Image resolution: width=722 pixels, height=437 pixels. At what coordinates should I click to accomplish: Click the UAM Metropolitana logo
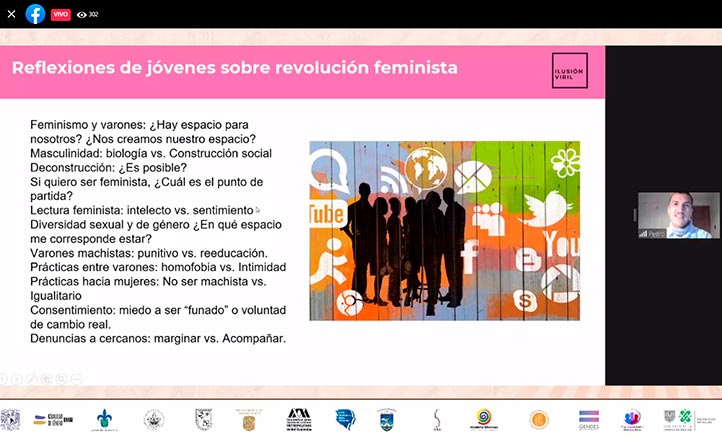pyautogui.click(x=299, y=419)
